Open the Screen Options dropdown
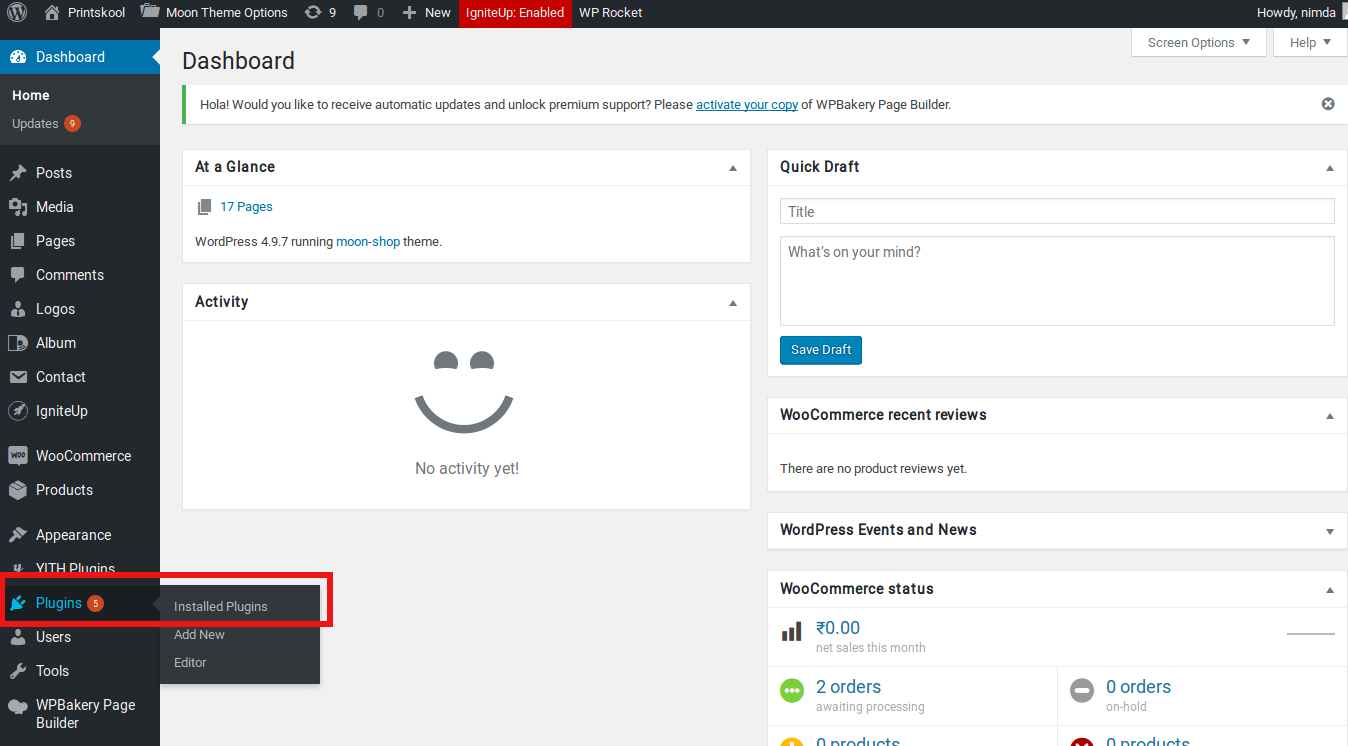The image size is (1348, 746). tap(1198, 43)
